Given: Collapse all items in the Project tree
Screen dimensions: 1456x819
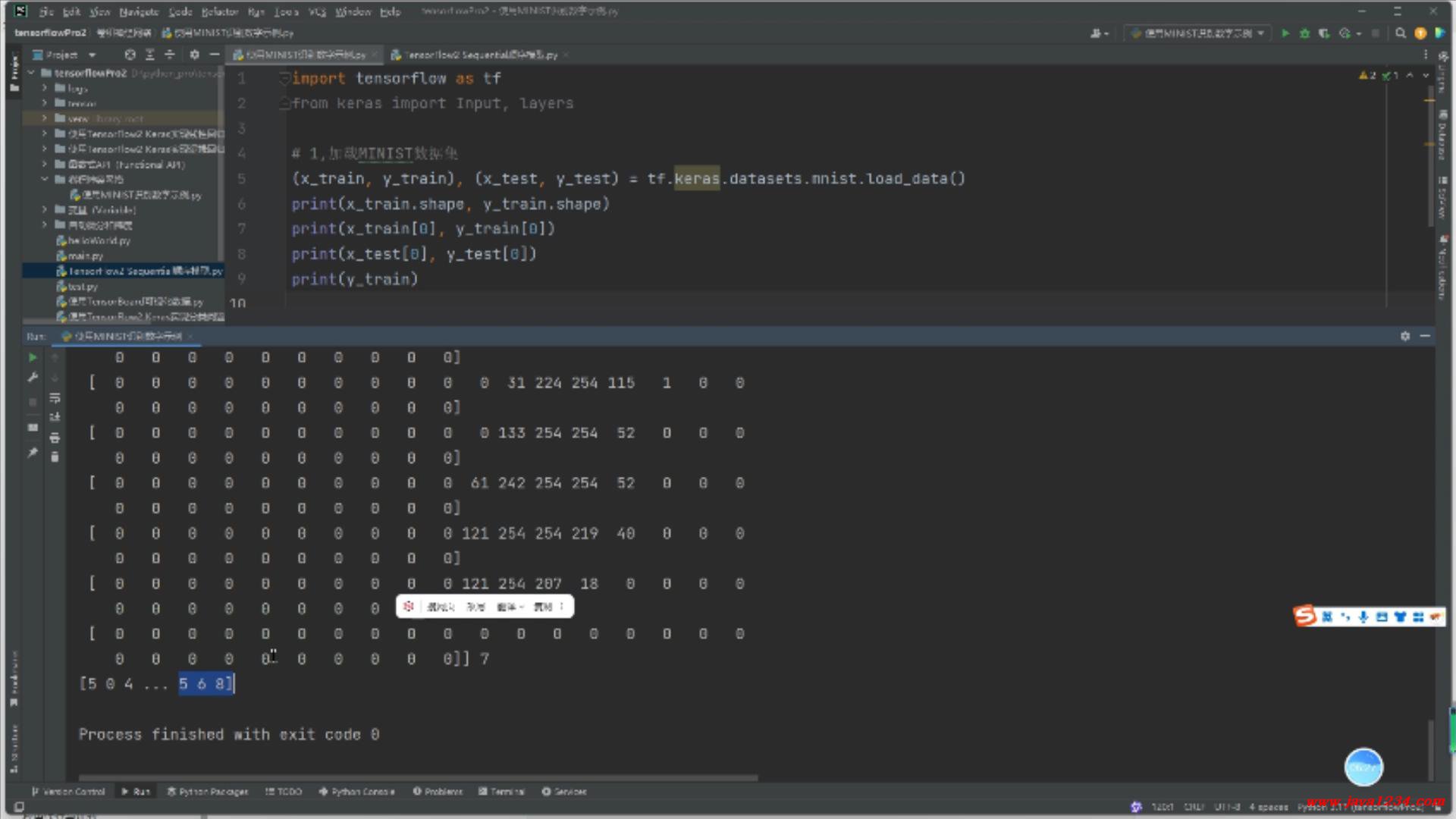Looking at the screenshot, I should (x=169, y=55).
